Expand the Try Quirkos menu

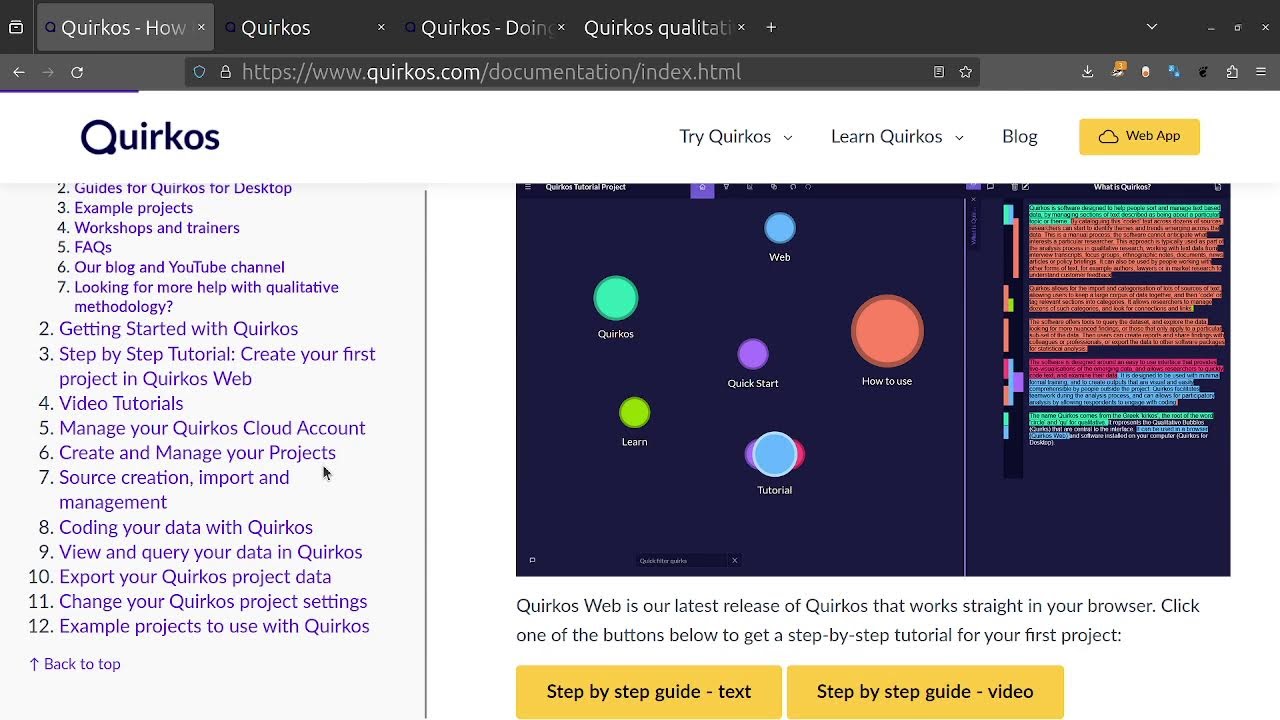point(735,137)
